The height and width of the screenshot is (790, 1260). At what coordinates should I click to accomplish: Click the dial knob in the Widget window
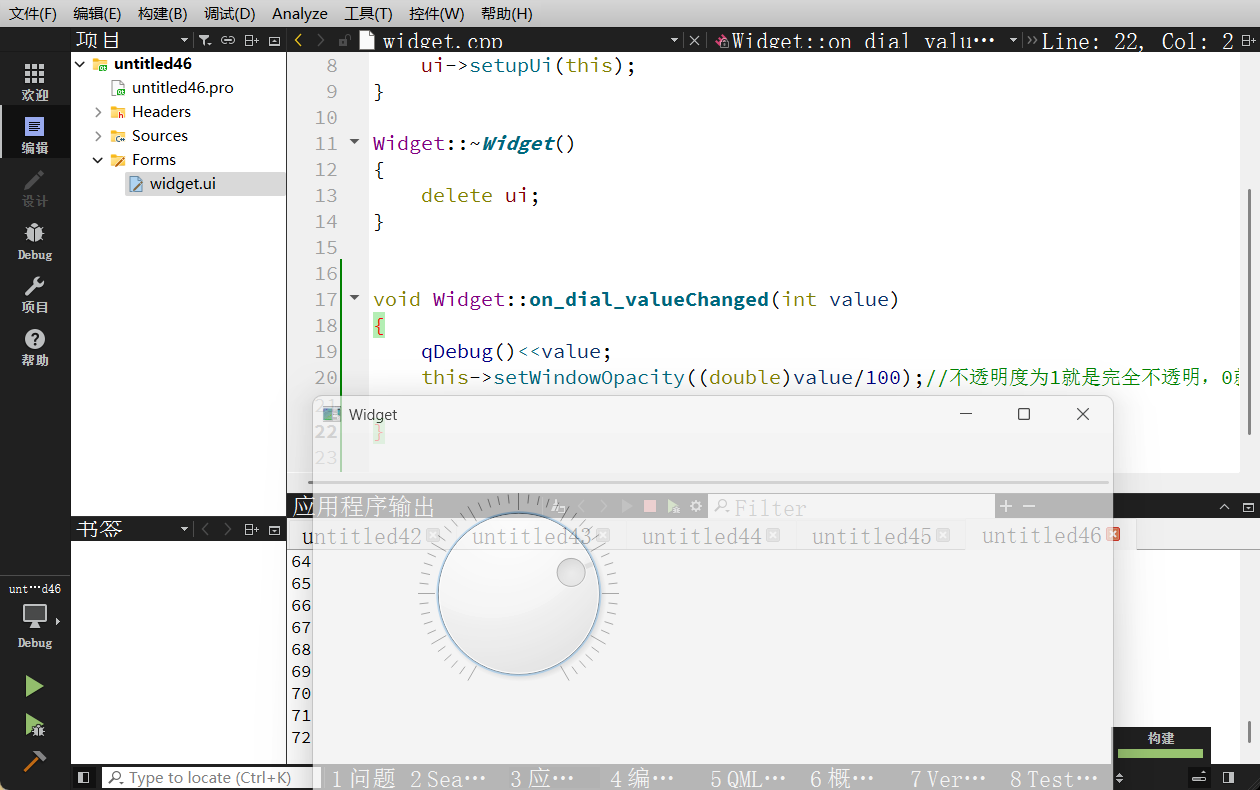(x=519, y=595)
